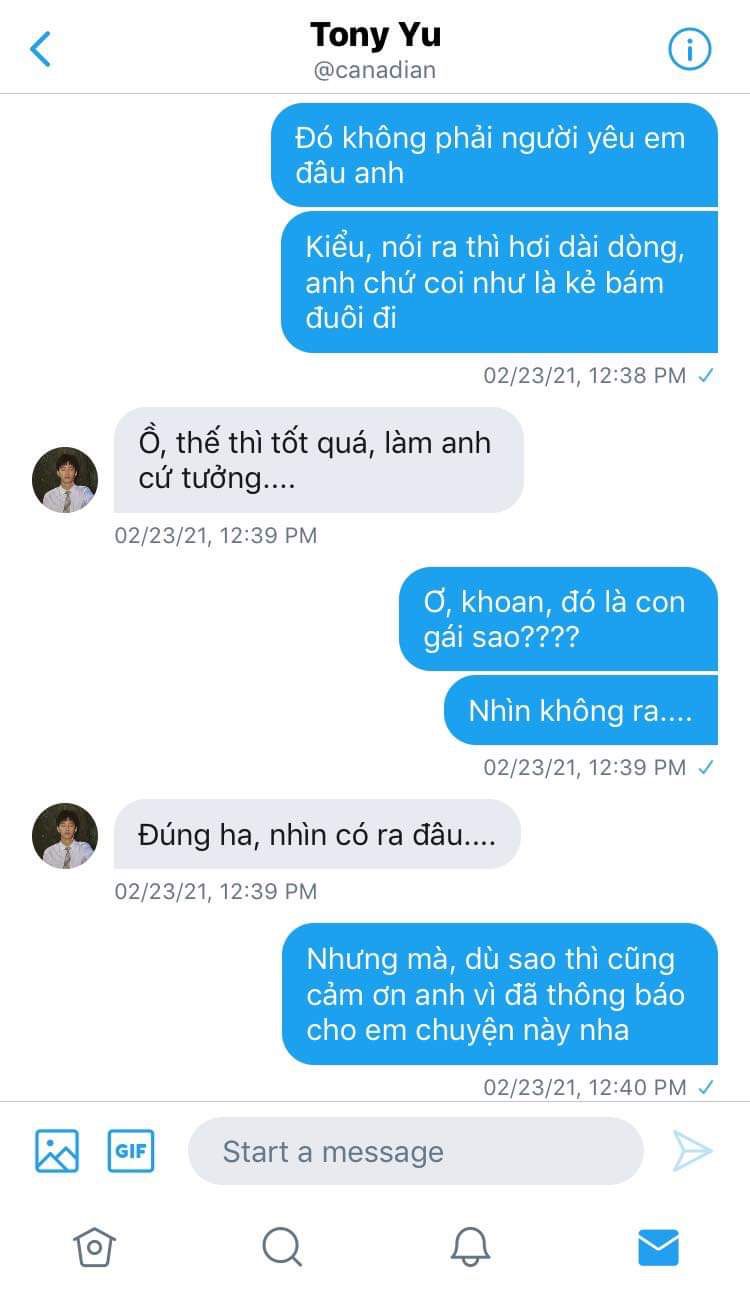Open conversation info icon
Screen dimensions: 750x1299
click(x=689, y=48)
